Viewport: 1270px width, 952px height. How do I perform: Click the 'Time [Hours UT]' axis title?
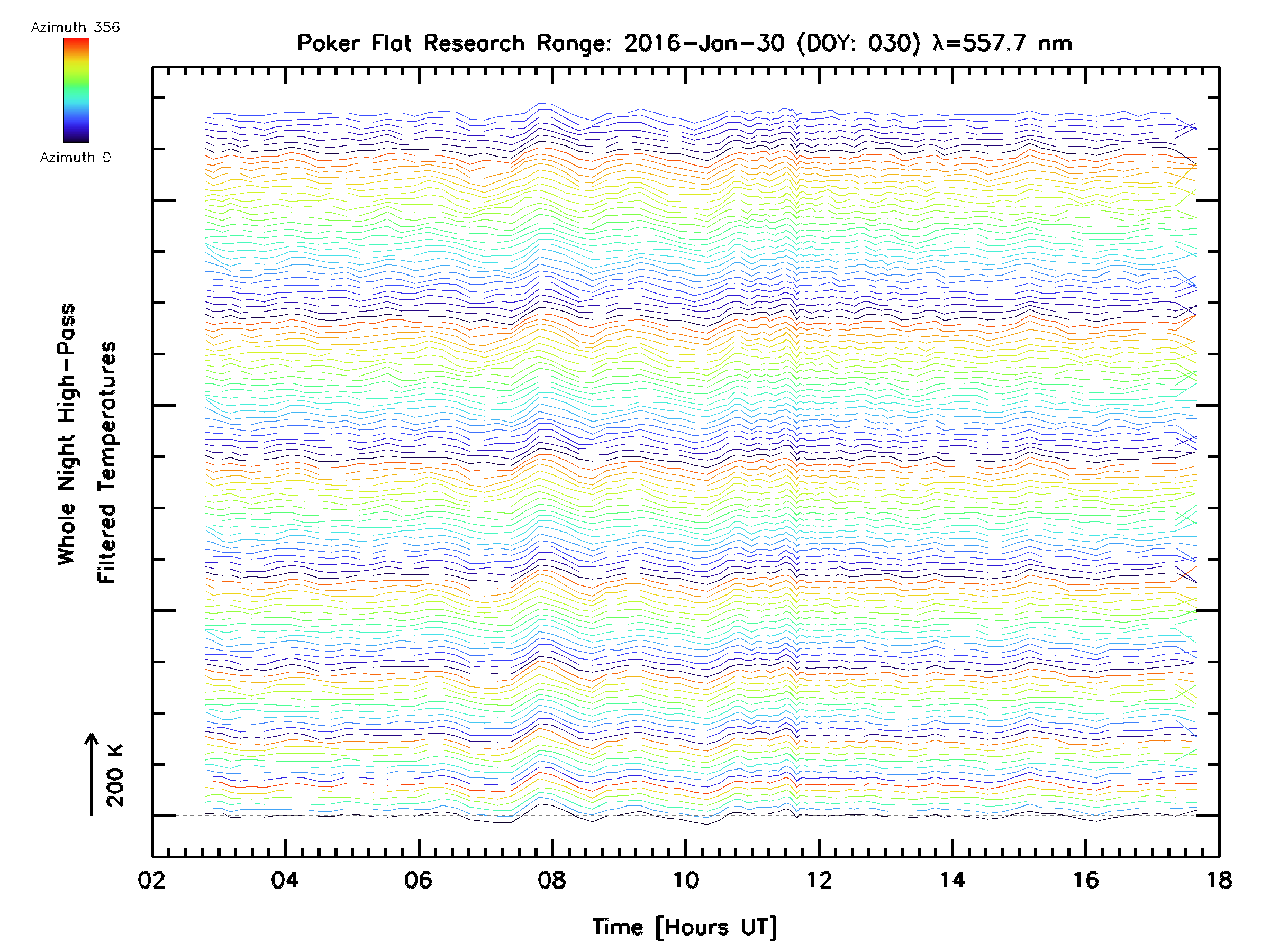[x=684, y=927]
